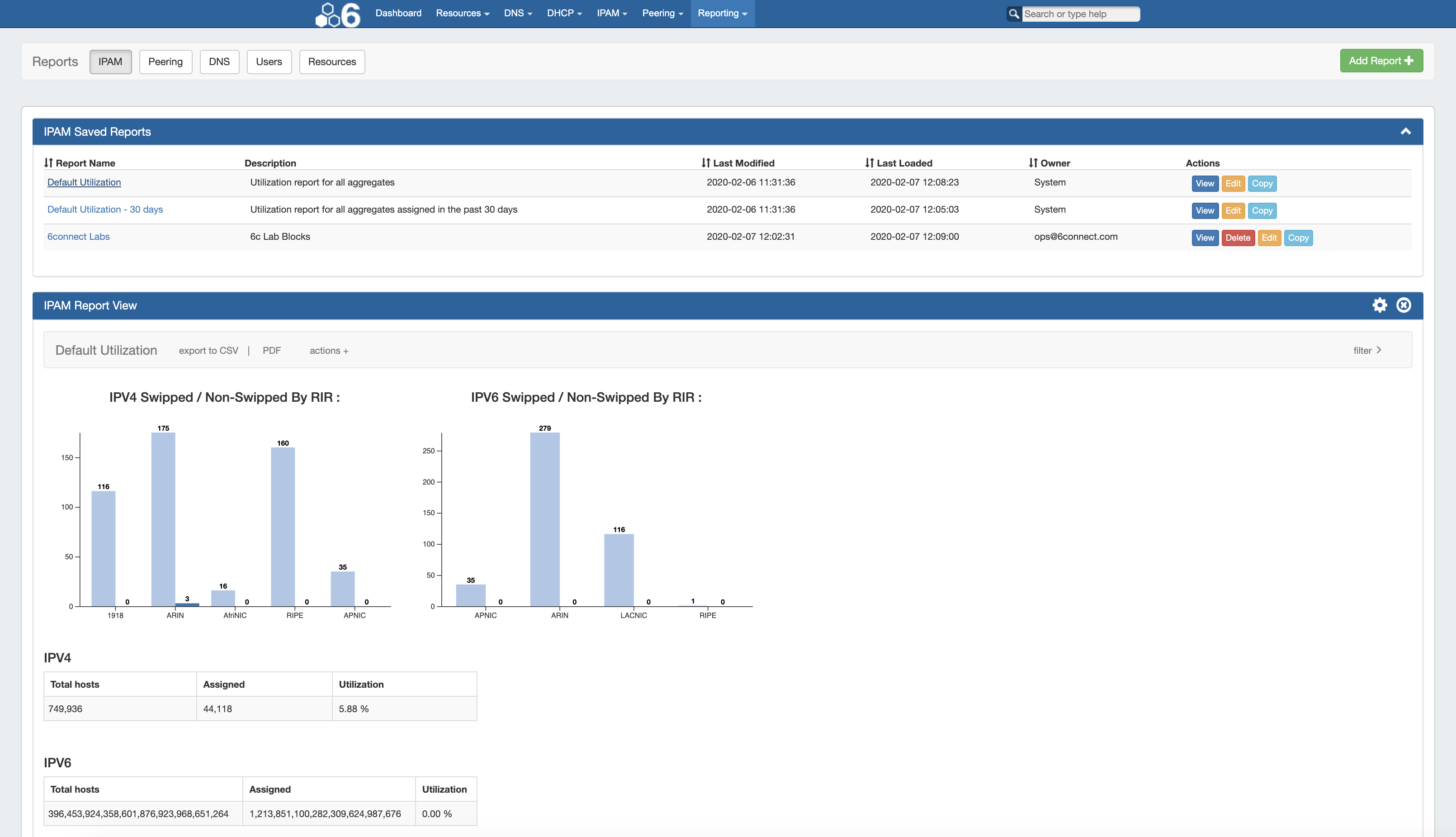Image resolution: width=1456 pixels, height=837 pixels.
Task: Collapse the IPAM Saved Reports panel
Action: click(1405, 132)
